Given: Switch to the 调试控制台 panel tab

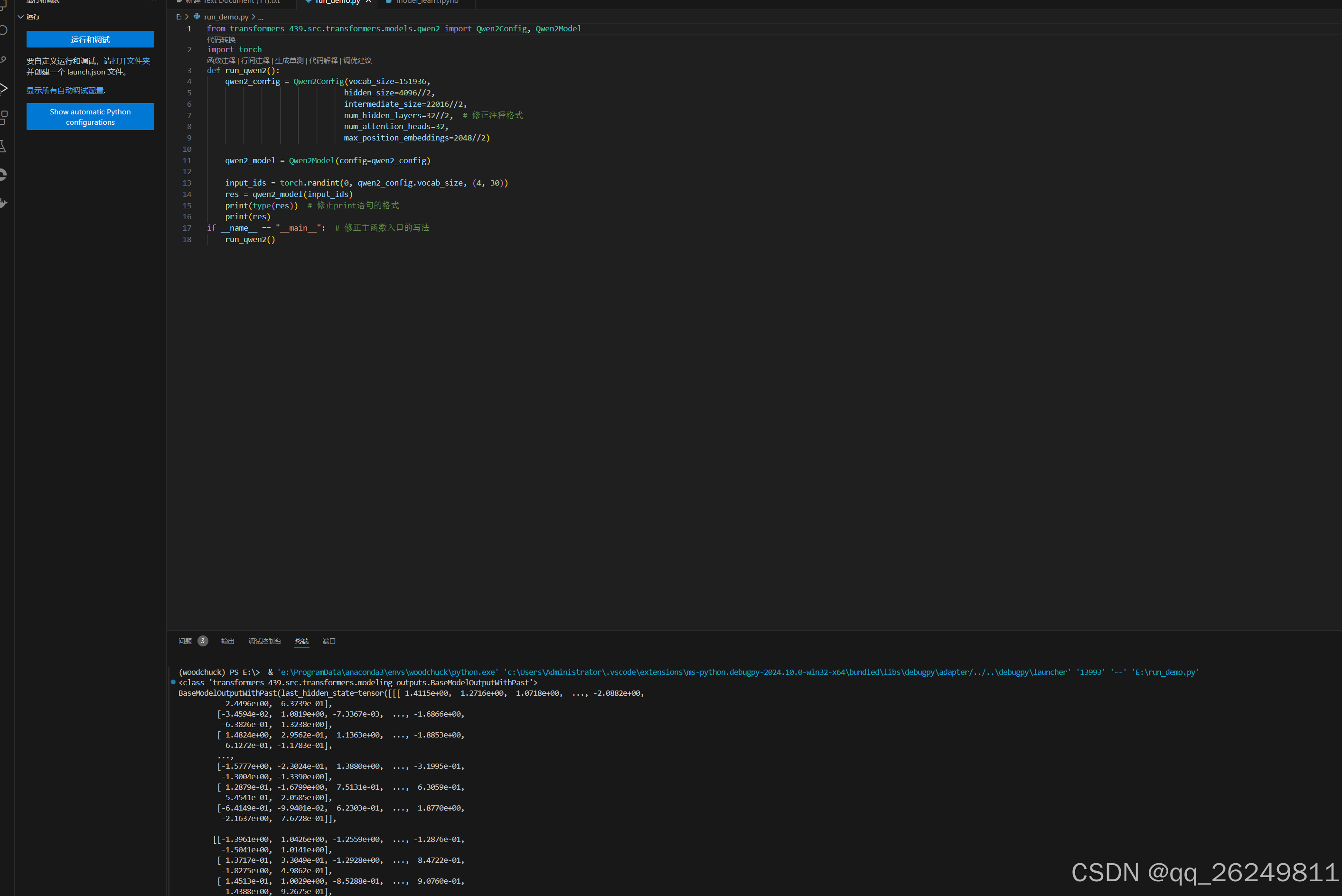Looking at the screenshot, I should [x=264, y=641].
